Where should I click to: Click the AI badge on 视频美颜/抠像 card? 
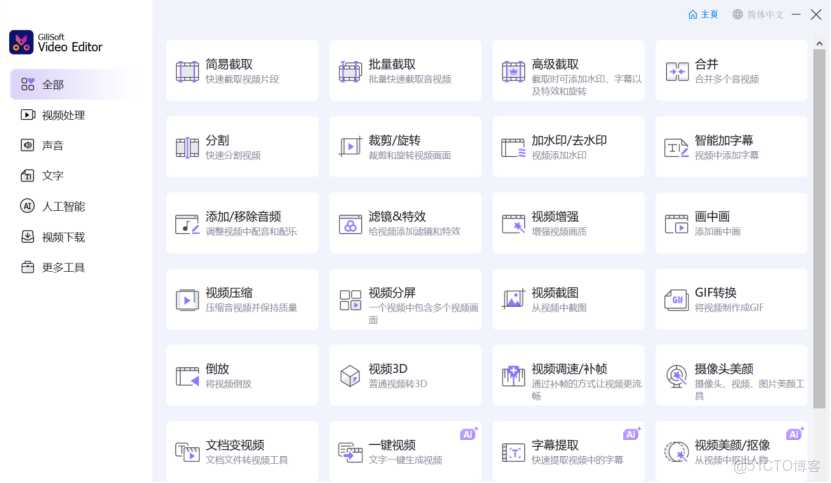click(x=795, y=434)
